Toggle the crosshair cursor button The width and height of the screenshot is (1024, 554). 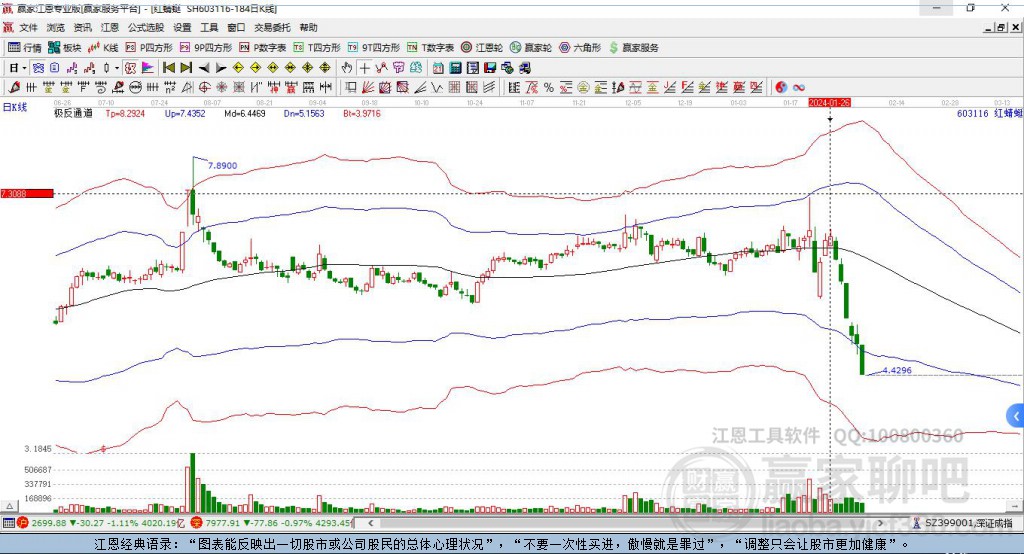tap(364, 68)
